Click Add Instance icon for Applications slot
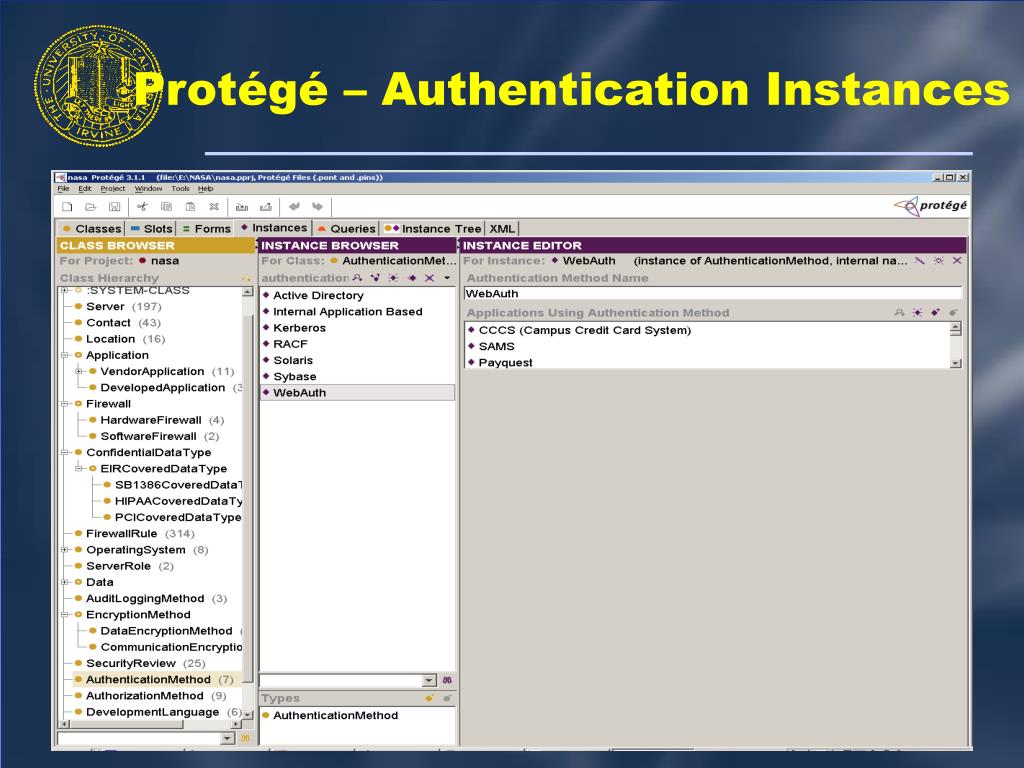The width and height of the screenshot is (1024, 768). point(935,313)
